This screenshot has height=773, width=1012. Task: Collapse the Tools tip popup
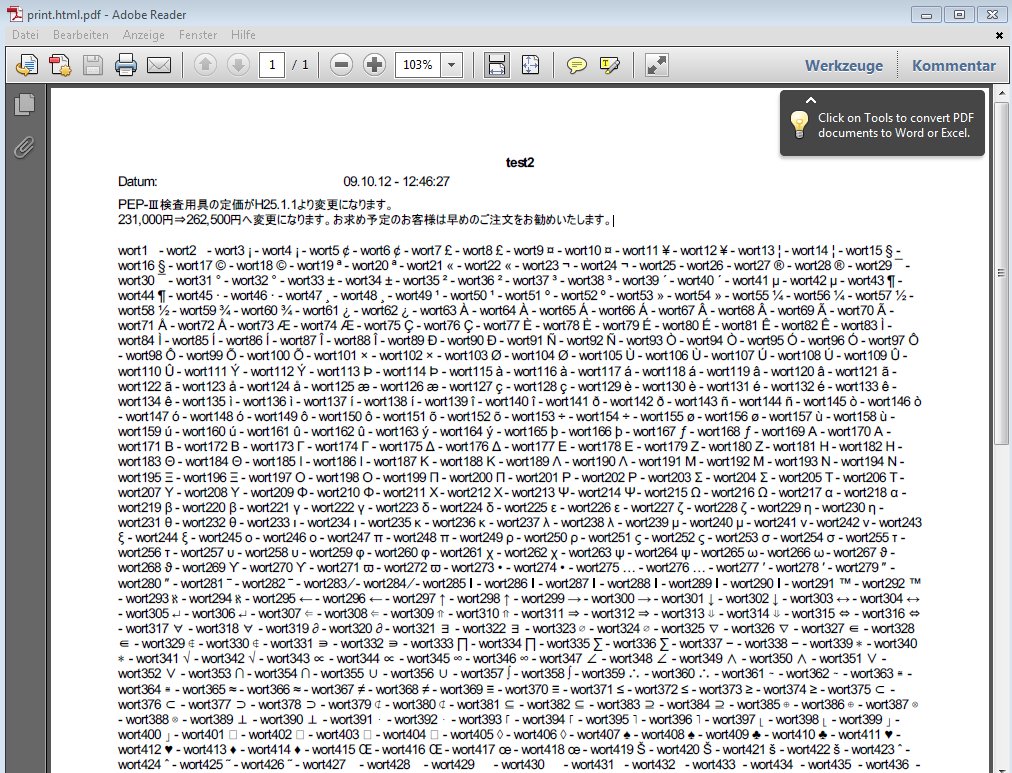[811, 100]
